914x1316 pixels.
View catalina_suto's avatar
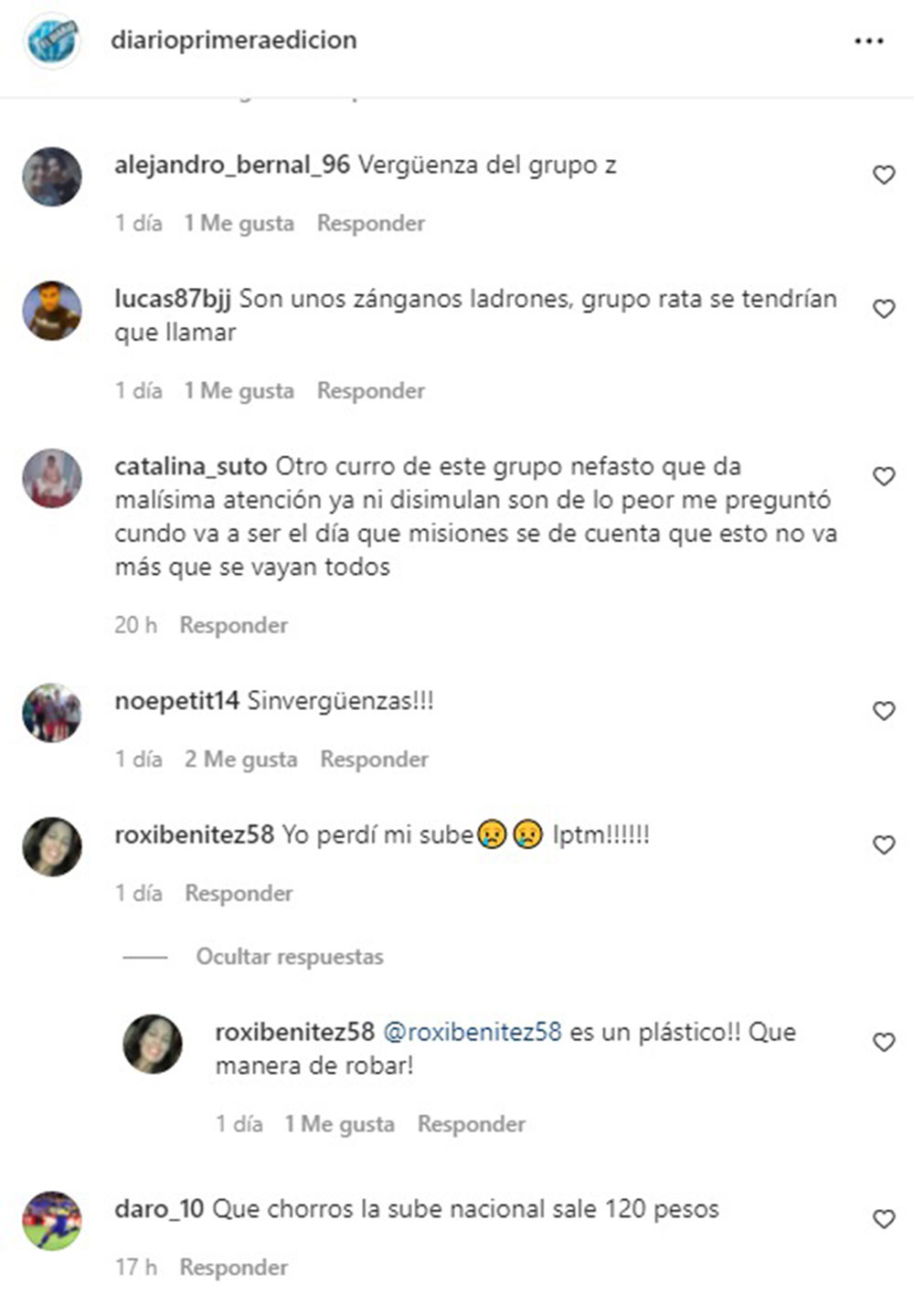tap(52, 478)
